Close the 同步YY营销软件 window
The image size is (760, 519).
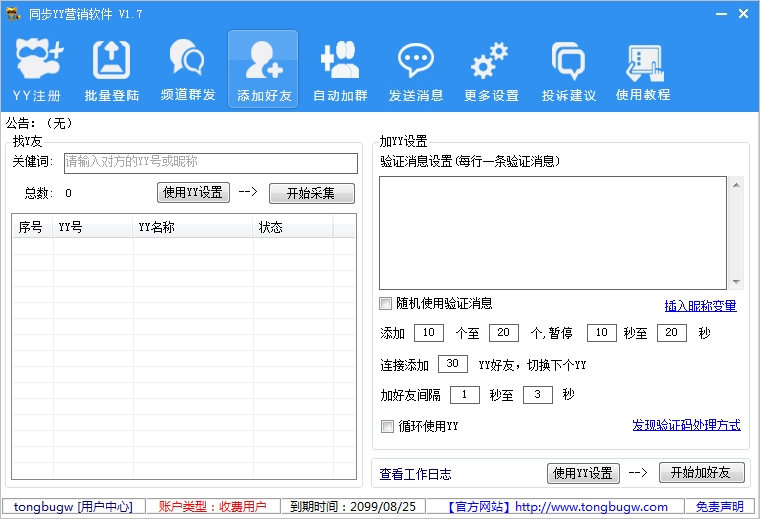click(744, 14)
